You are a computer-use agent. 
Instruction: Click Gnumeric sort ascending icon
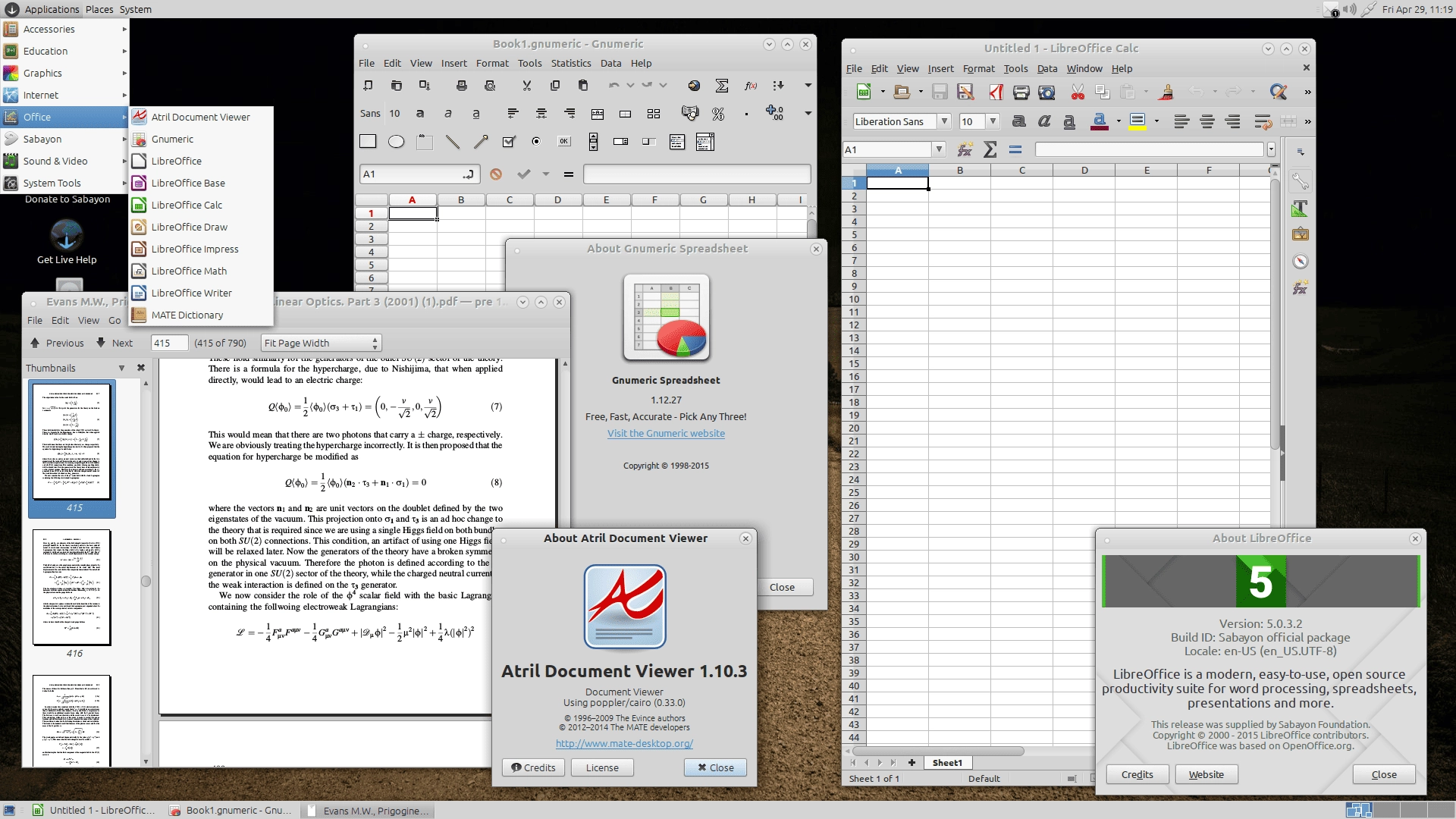[x=778, y=86]
